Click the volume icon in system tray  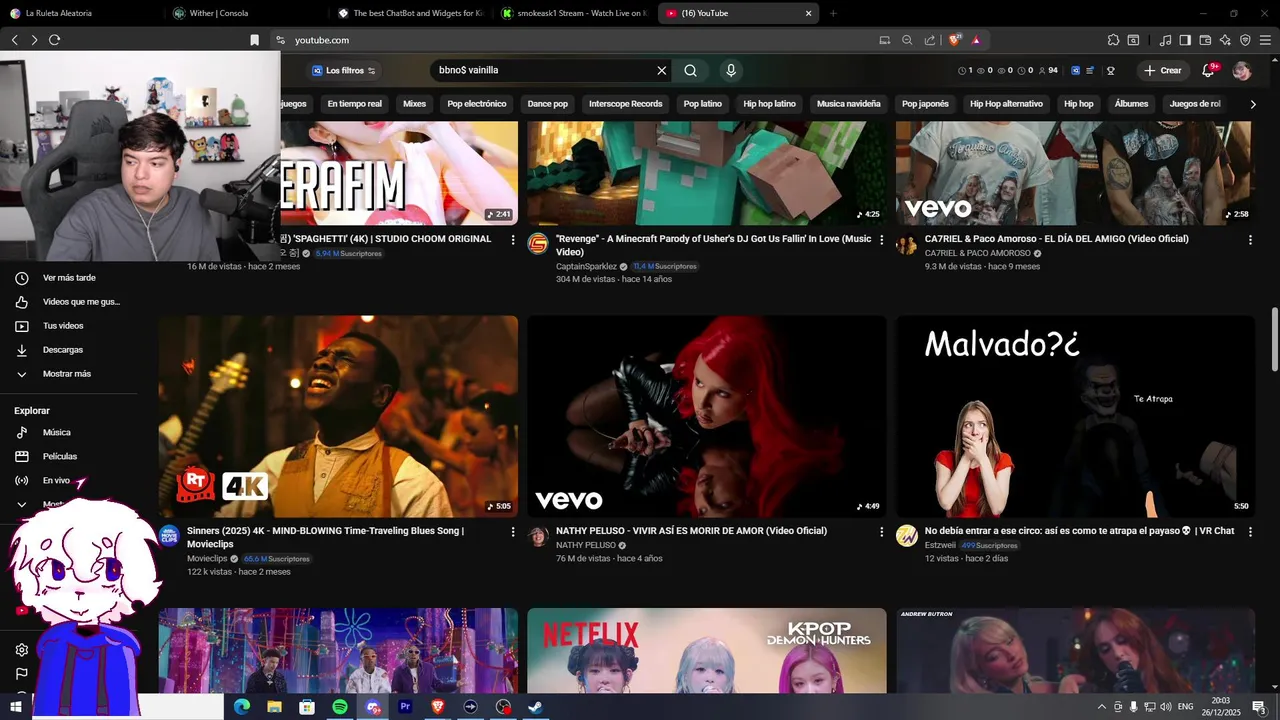click(1165, 707)
